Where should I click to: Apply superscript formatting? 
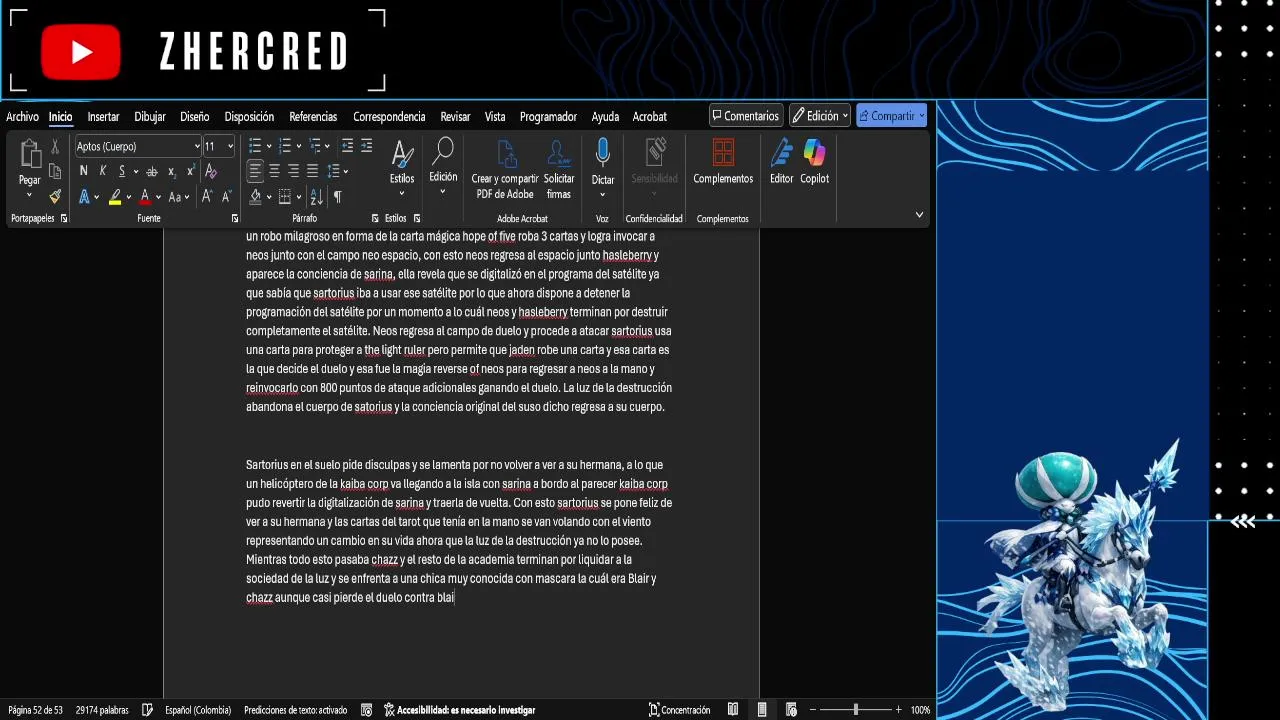[190, 171]
